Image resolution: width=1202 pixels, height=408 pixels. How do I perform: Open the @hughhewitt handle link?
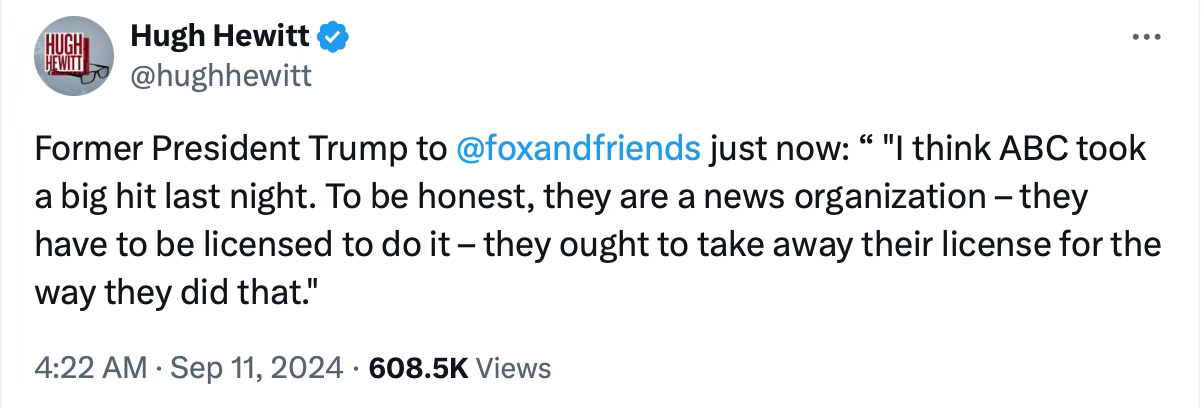(221, 75)
